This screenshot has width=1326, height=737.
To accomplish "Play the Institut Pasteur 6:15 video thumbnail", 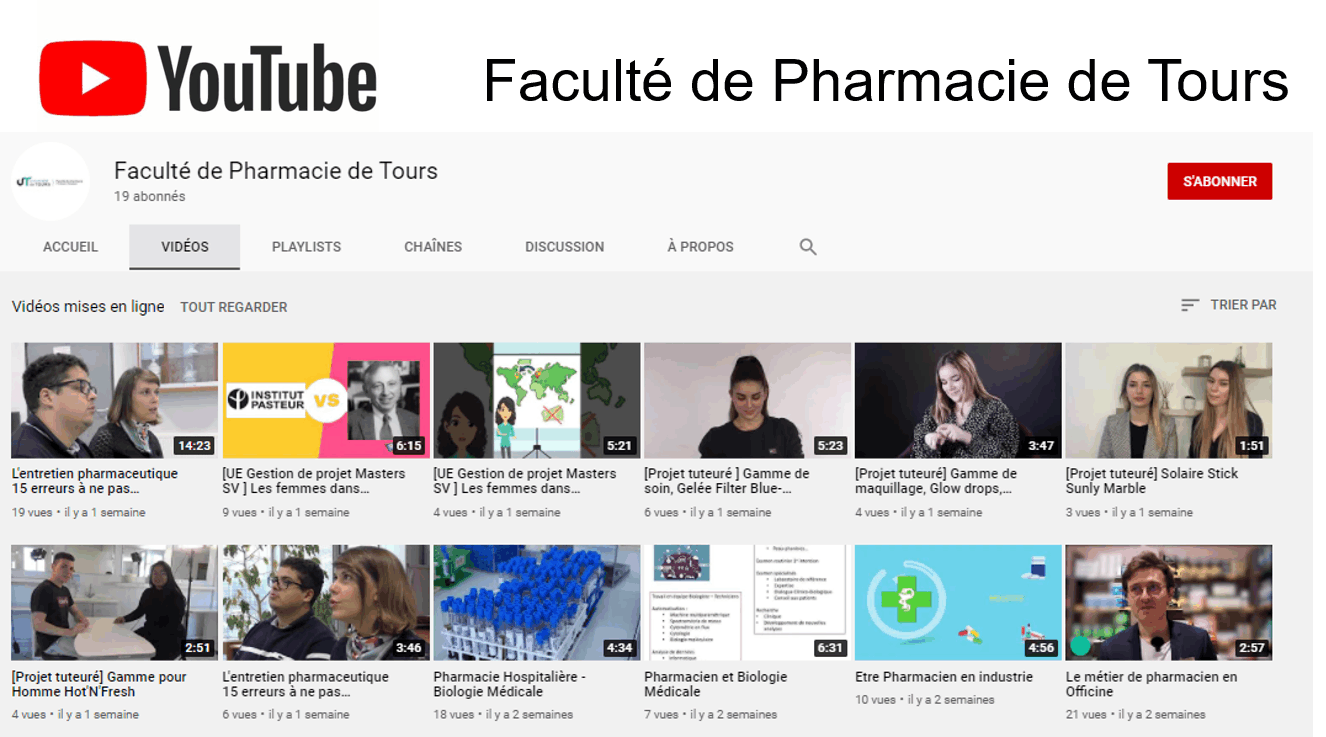I will tap(326, 400).
